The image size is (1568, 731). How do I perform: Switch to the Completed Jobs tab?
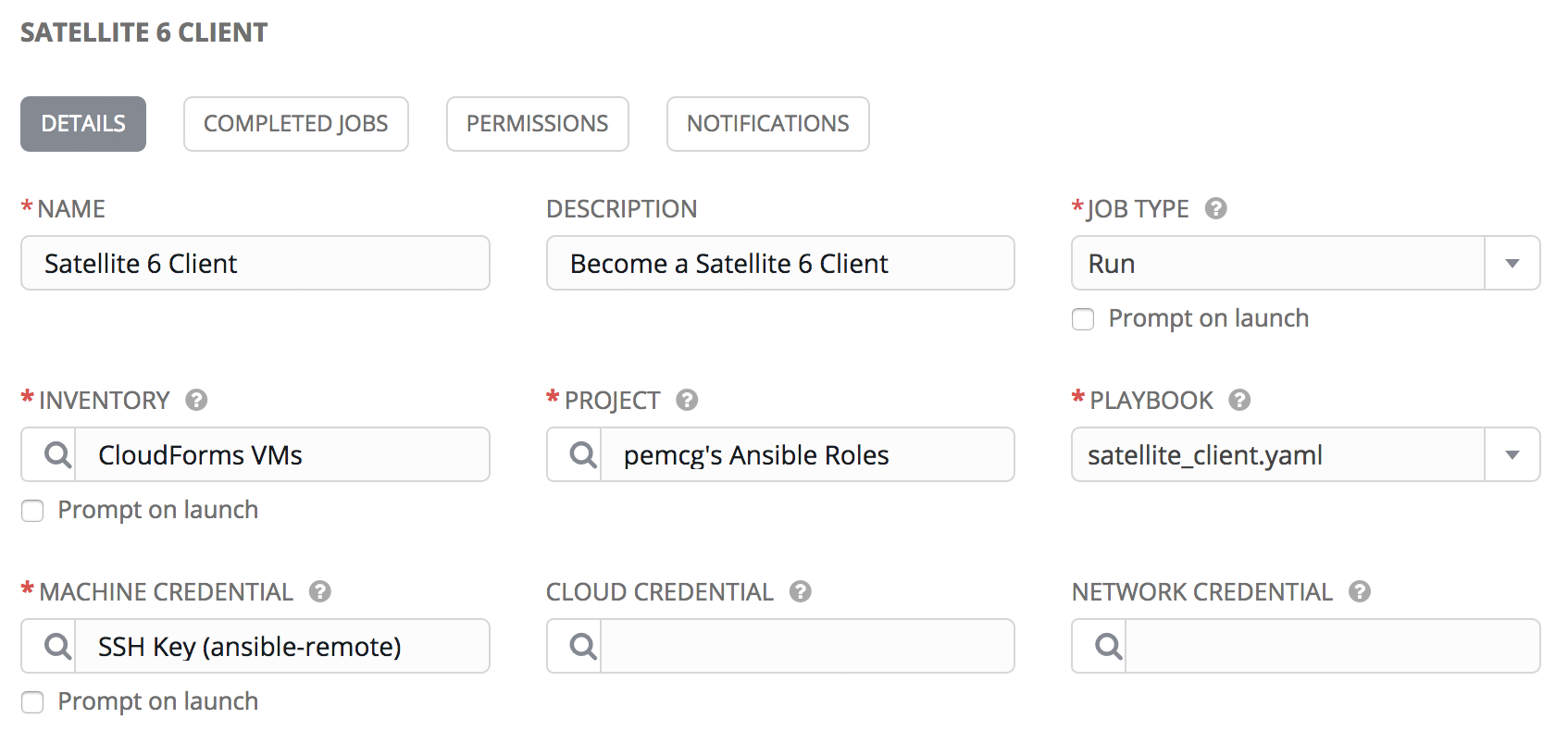click(x=295, y=124)
